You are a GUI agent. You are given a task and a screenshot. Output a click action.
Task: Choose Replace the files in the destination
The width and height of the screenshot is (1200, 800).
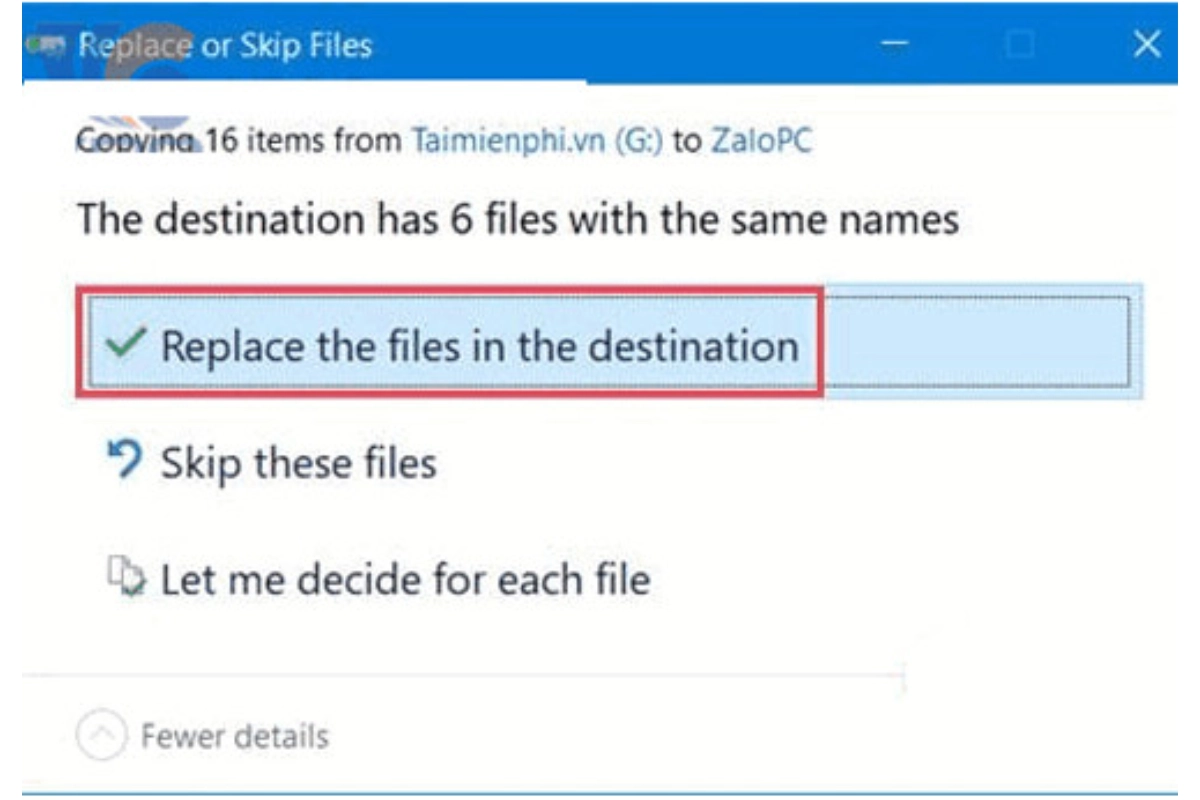(480, 345)
